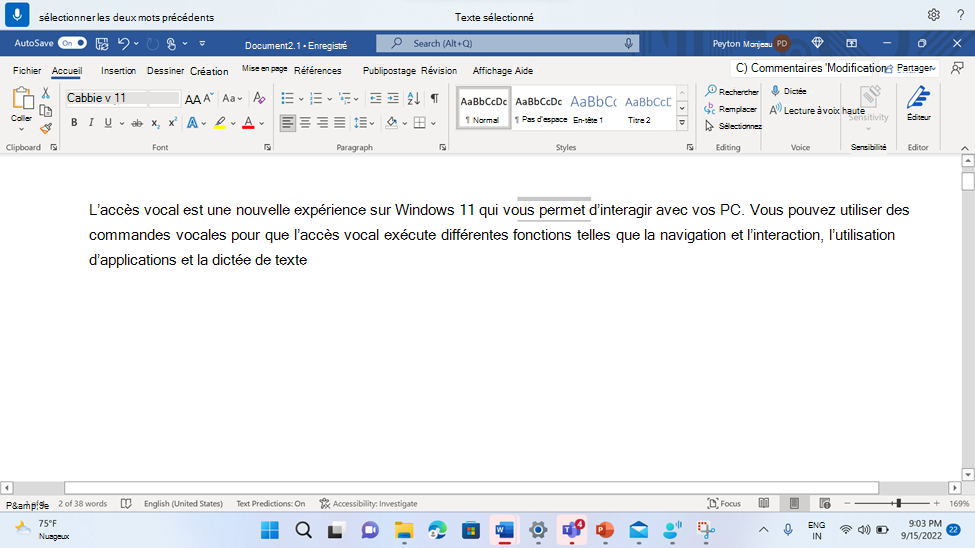Viewport: 975px width, 548px height.
Task: Toggle subscript formatting
Action: point(155,123)
